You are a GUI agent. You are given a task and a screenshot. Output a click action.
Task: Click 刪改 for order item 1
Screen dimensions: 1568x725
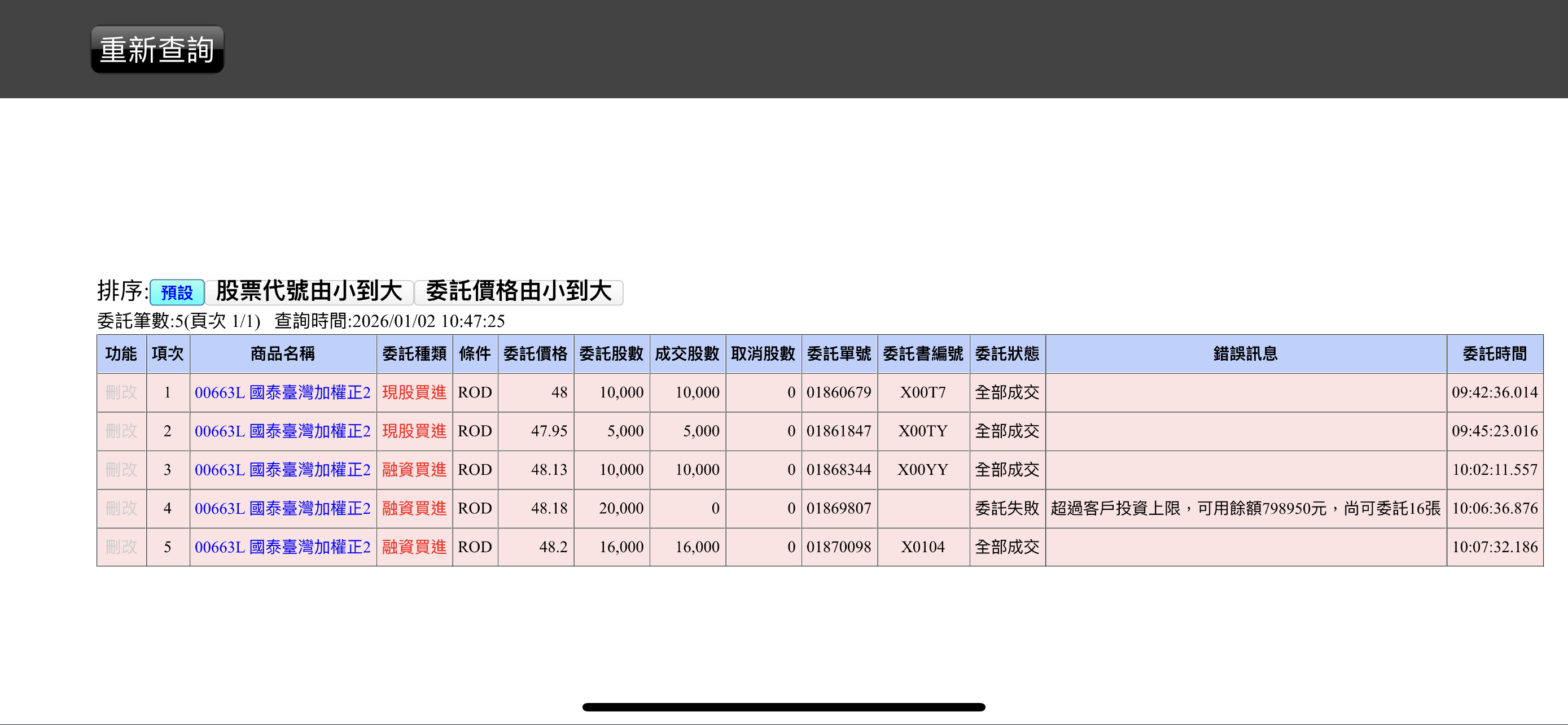click(x=121, y=392)
